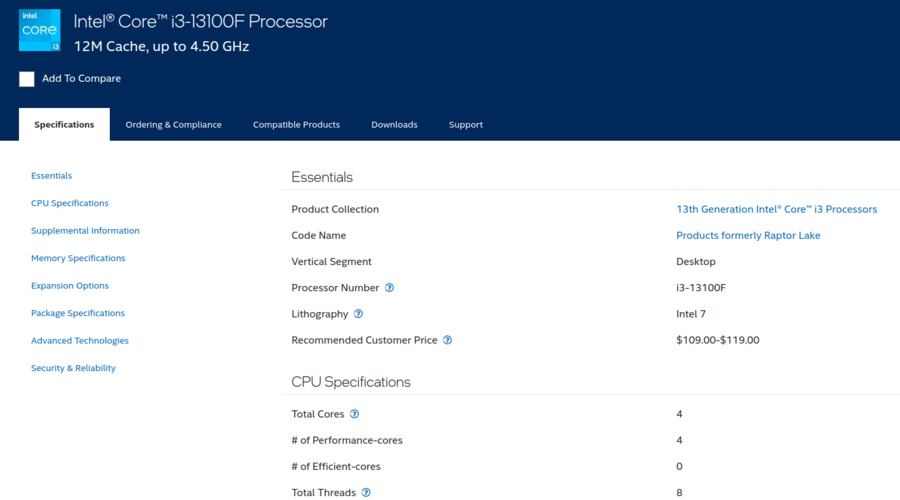Select the Support tab
The height and width of the screenshot is (500, 900).
click(466, 125)
